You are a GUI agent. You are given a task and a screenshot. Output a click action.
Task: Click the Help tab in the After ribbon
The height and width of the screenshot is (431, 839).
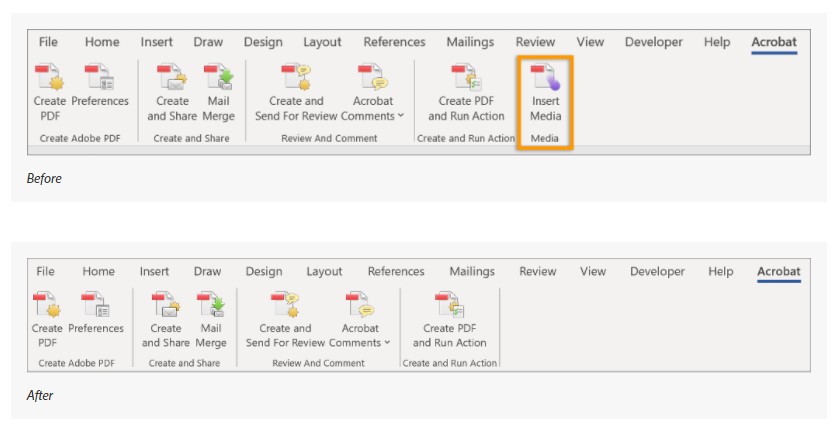[x=721, y=271]
